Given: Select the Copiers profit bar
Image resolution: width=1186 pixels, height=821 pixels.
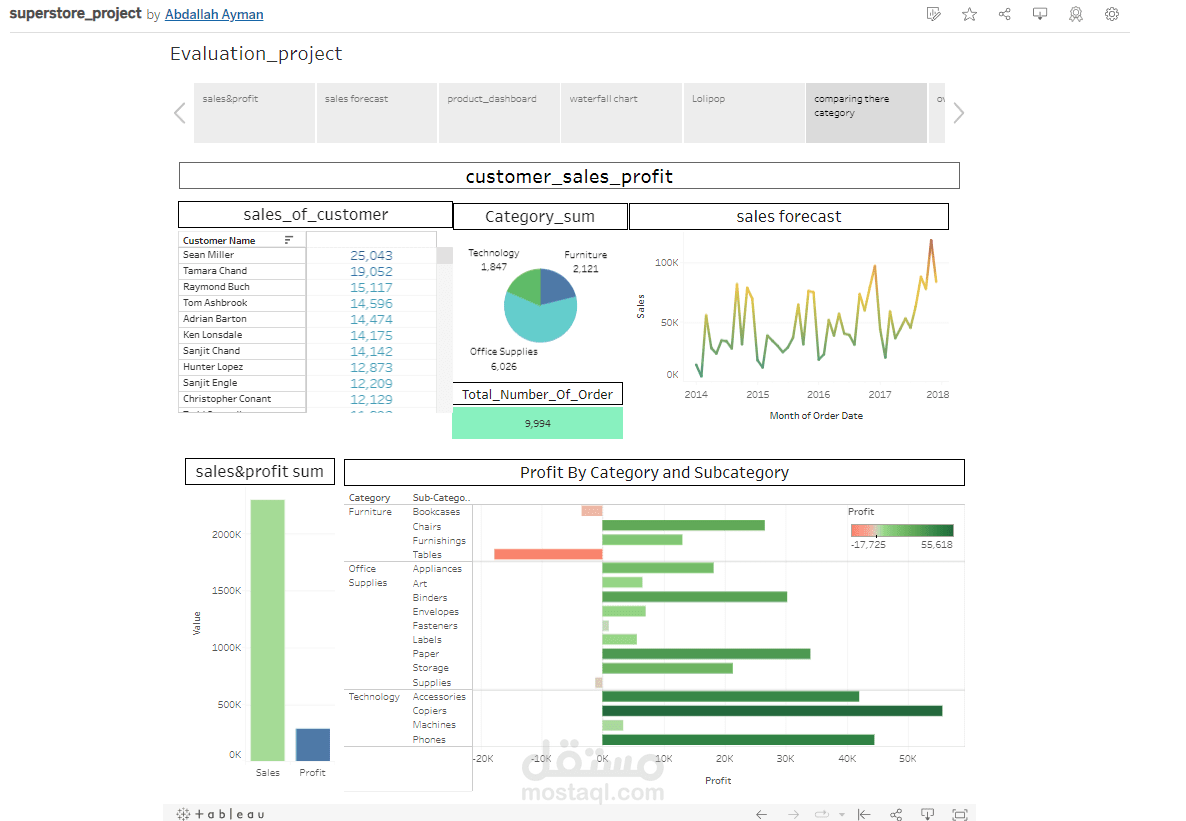Looking at the screenshot, I should point(772,711).
